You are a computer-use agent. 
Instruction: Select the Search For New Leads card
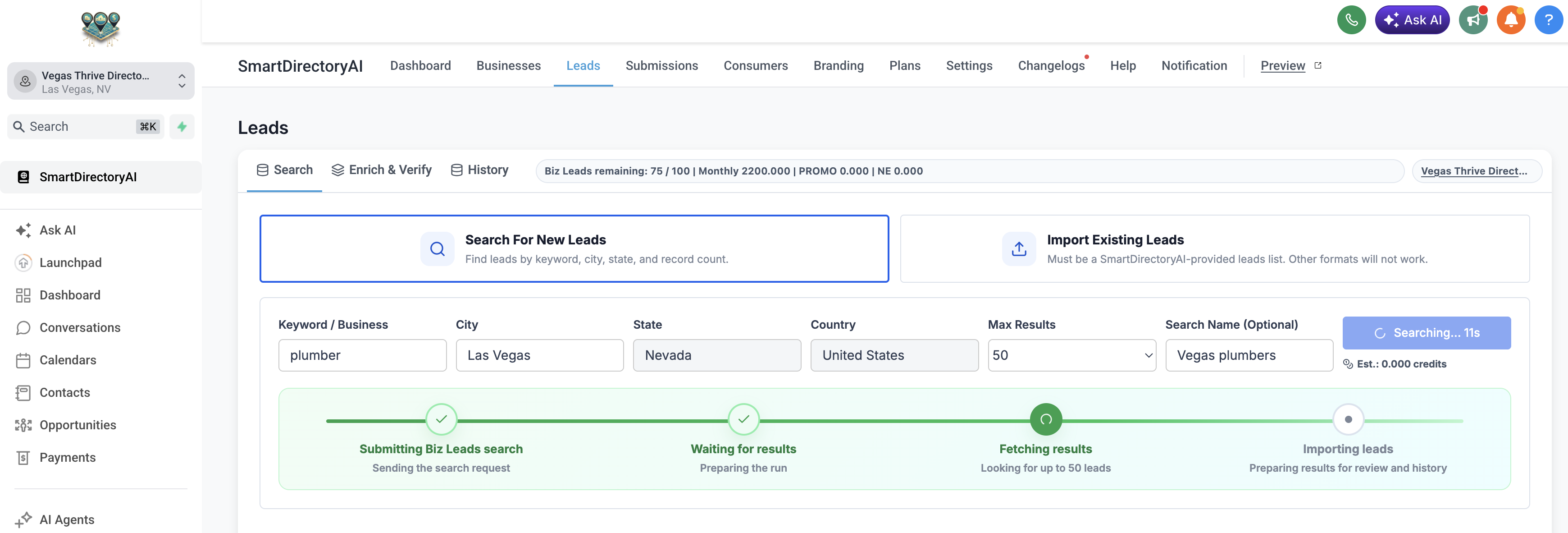(x=574, y=248)
